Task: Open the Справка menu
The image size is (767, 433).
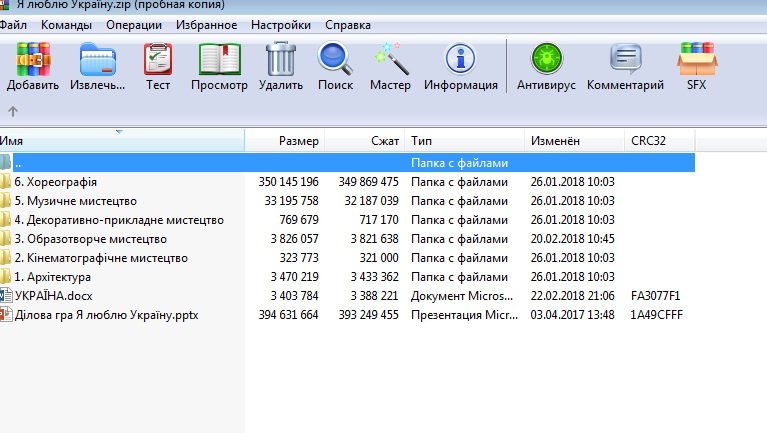Action: (x=347, y=25)
